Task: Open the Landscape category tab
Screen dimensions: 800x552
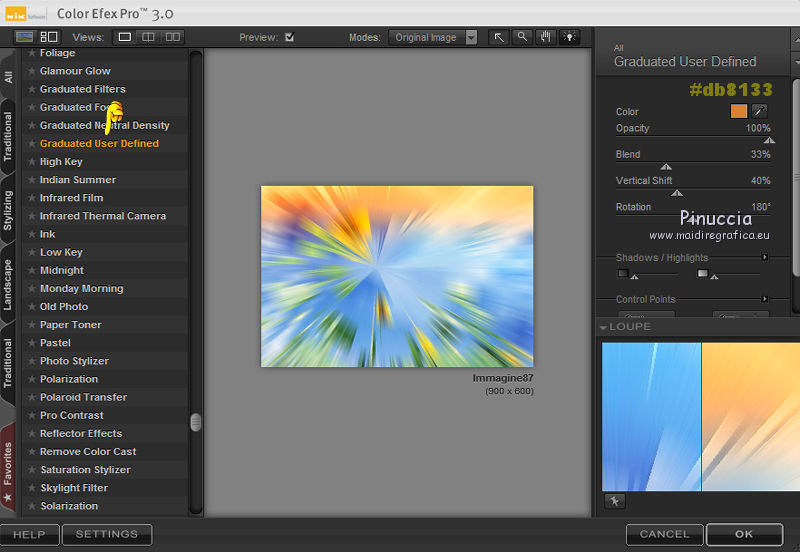Action: coord(9,284)
